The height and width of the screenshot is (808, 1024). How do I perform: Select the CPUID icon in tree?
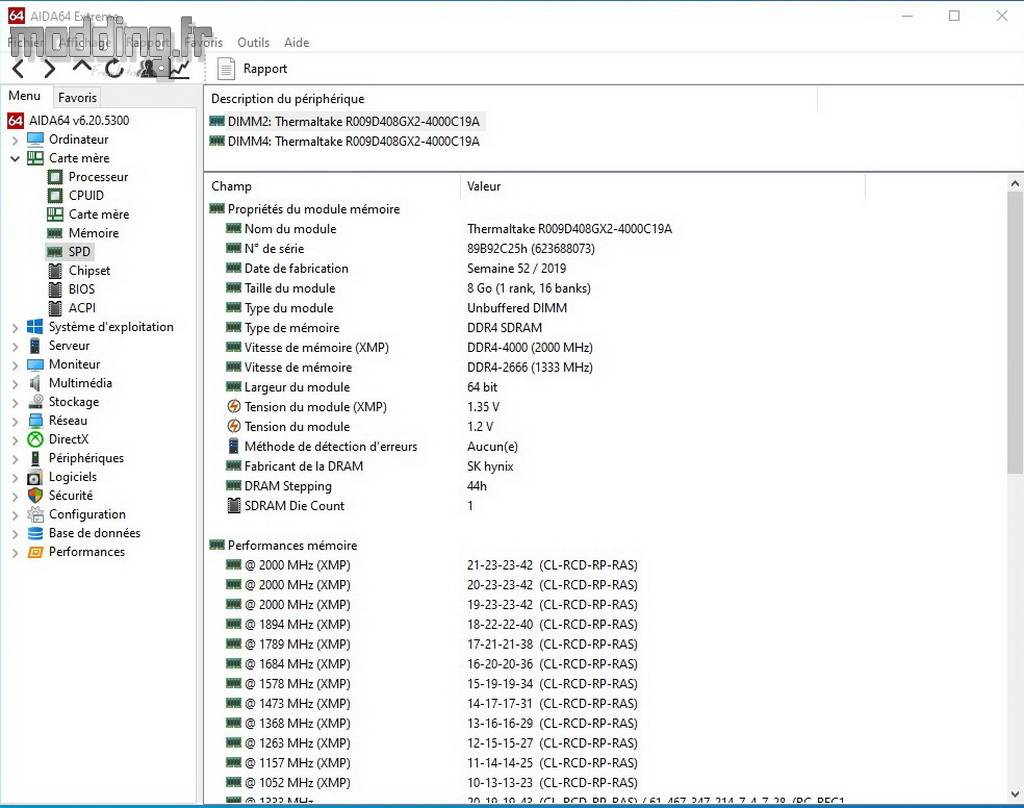56,195
